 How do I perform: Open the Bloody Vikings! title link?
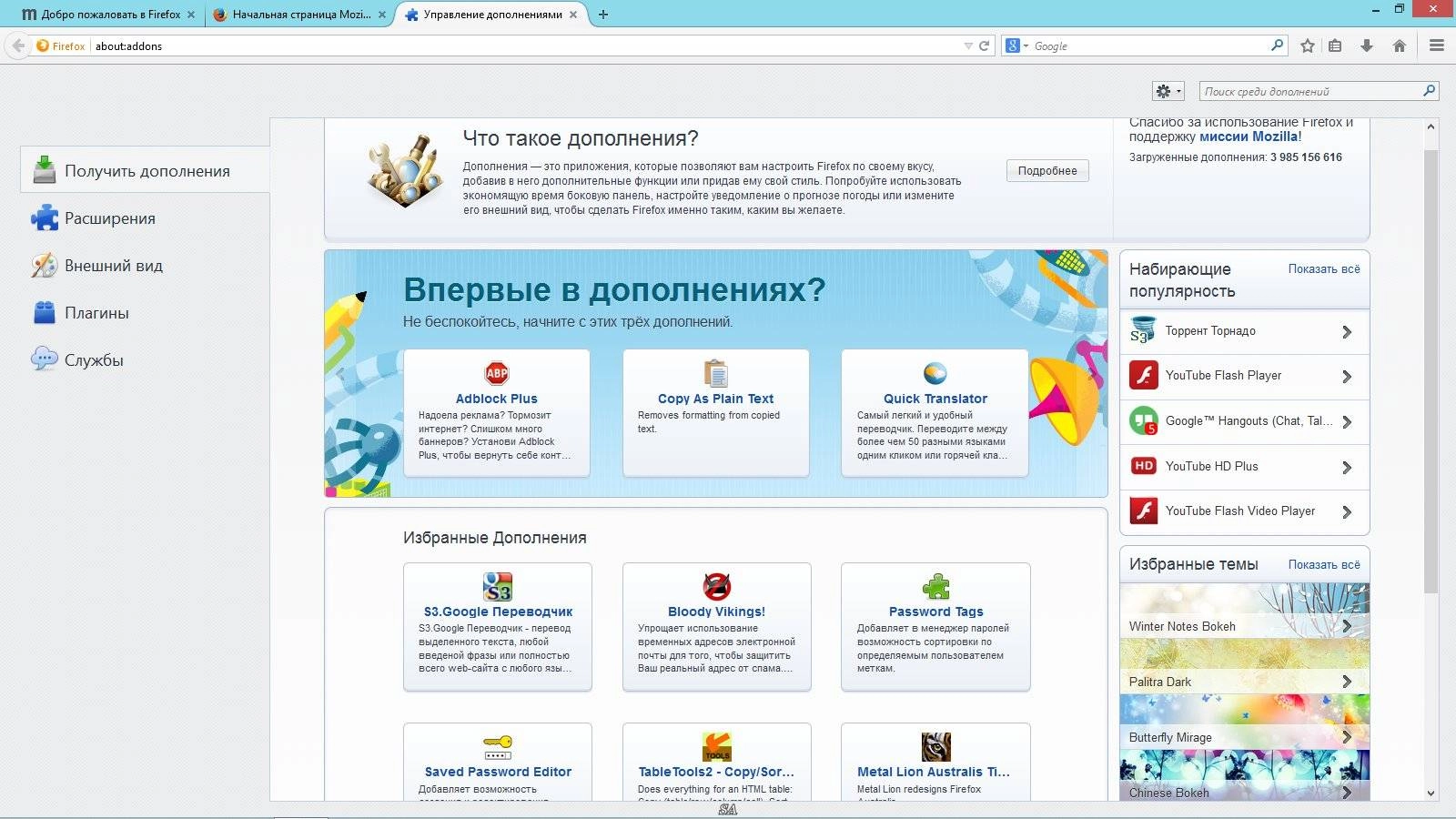tap(717, 612)
